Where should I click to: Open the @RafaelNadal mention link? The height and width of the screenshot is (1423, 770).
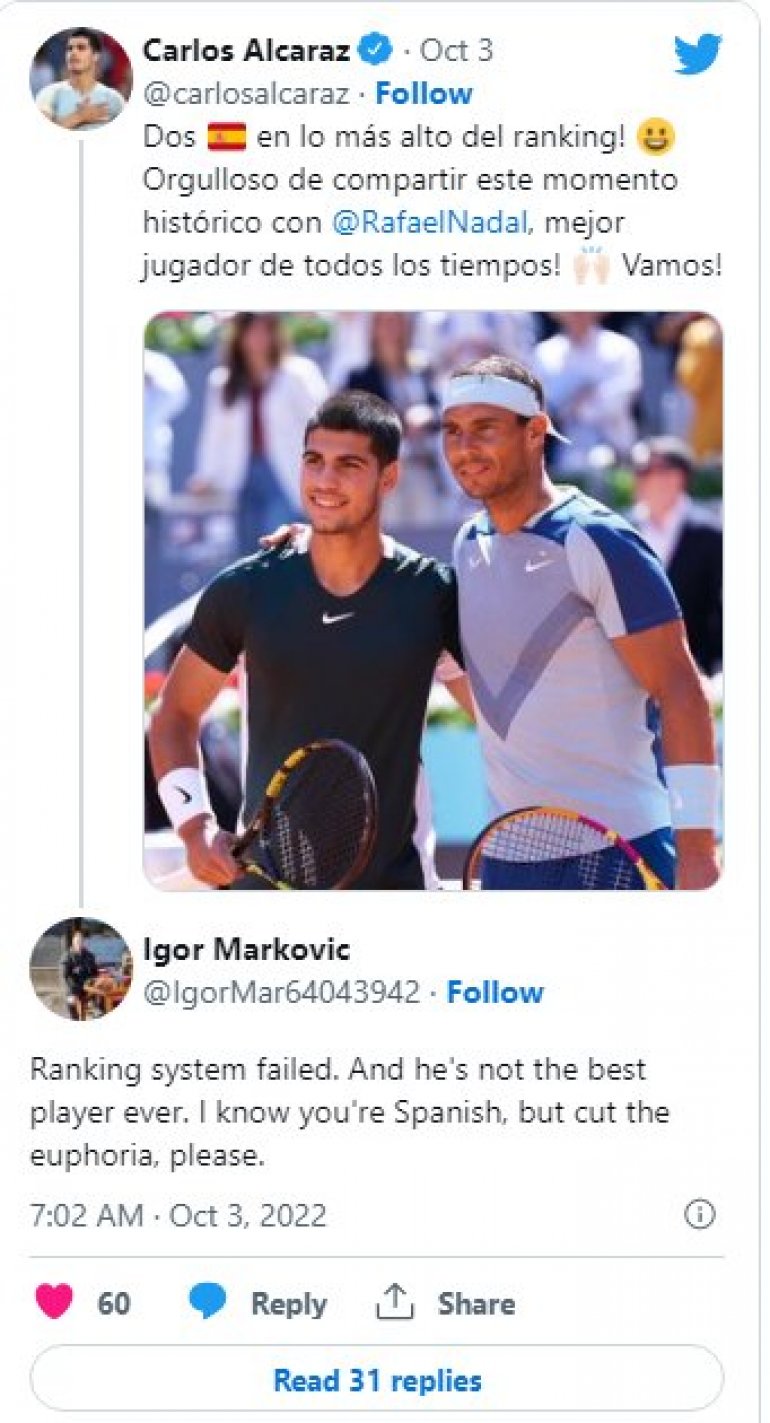click(430, 222)
